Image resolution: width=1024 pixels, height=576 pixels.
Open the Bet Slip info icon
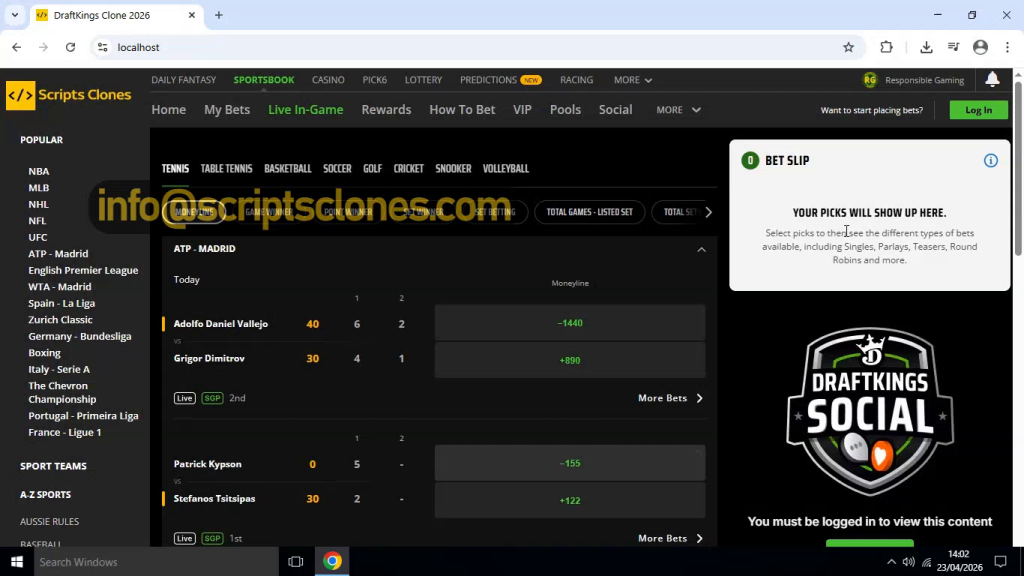[991, 161]
